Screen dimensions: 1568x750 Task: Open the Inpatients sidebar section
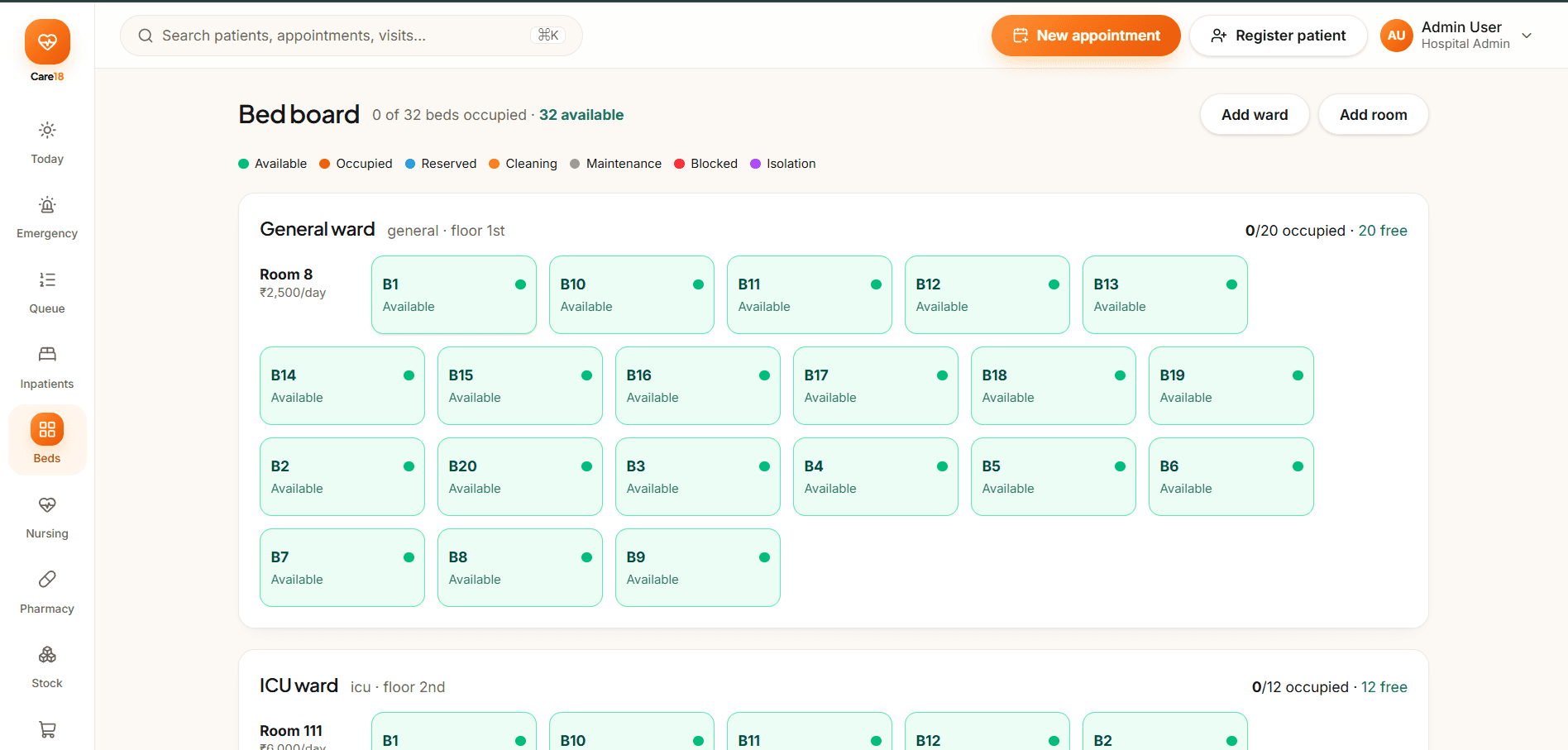tap(47, 368)
